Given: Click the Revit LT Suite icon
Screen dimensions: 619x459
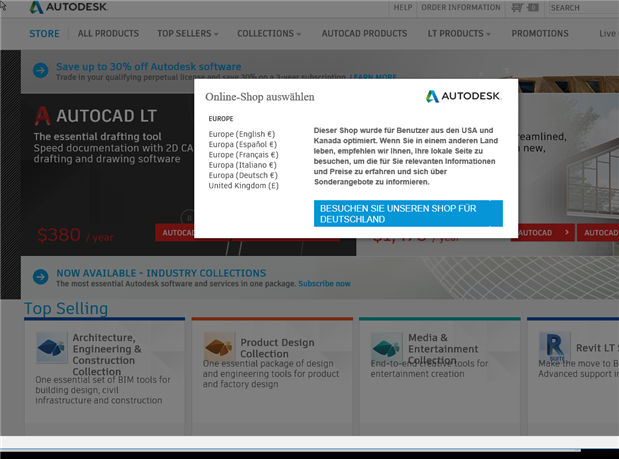Looking at the screenshot, I should point(555,347).
